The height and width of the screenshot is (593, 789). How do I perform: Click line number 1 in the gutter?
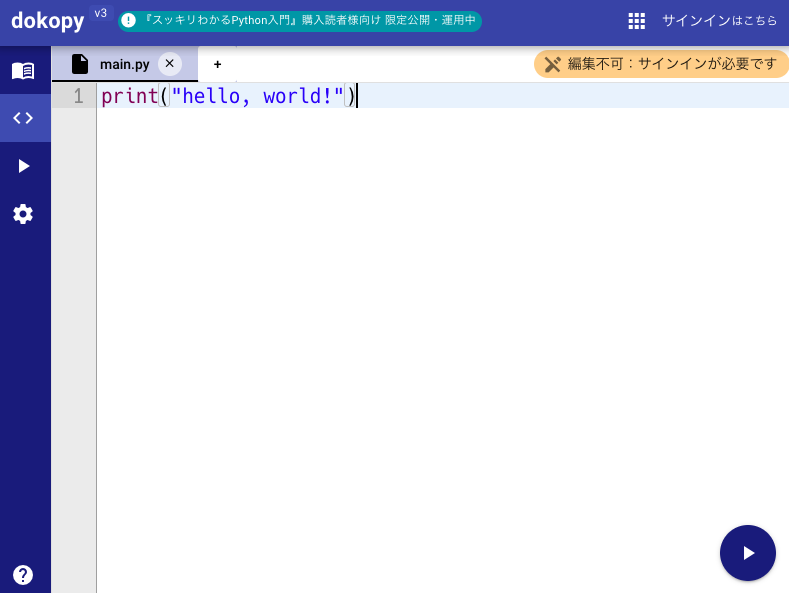point(78,96)
